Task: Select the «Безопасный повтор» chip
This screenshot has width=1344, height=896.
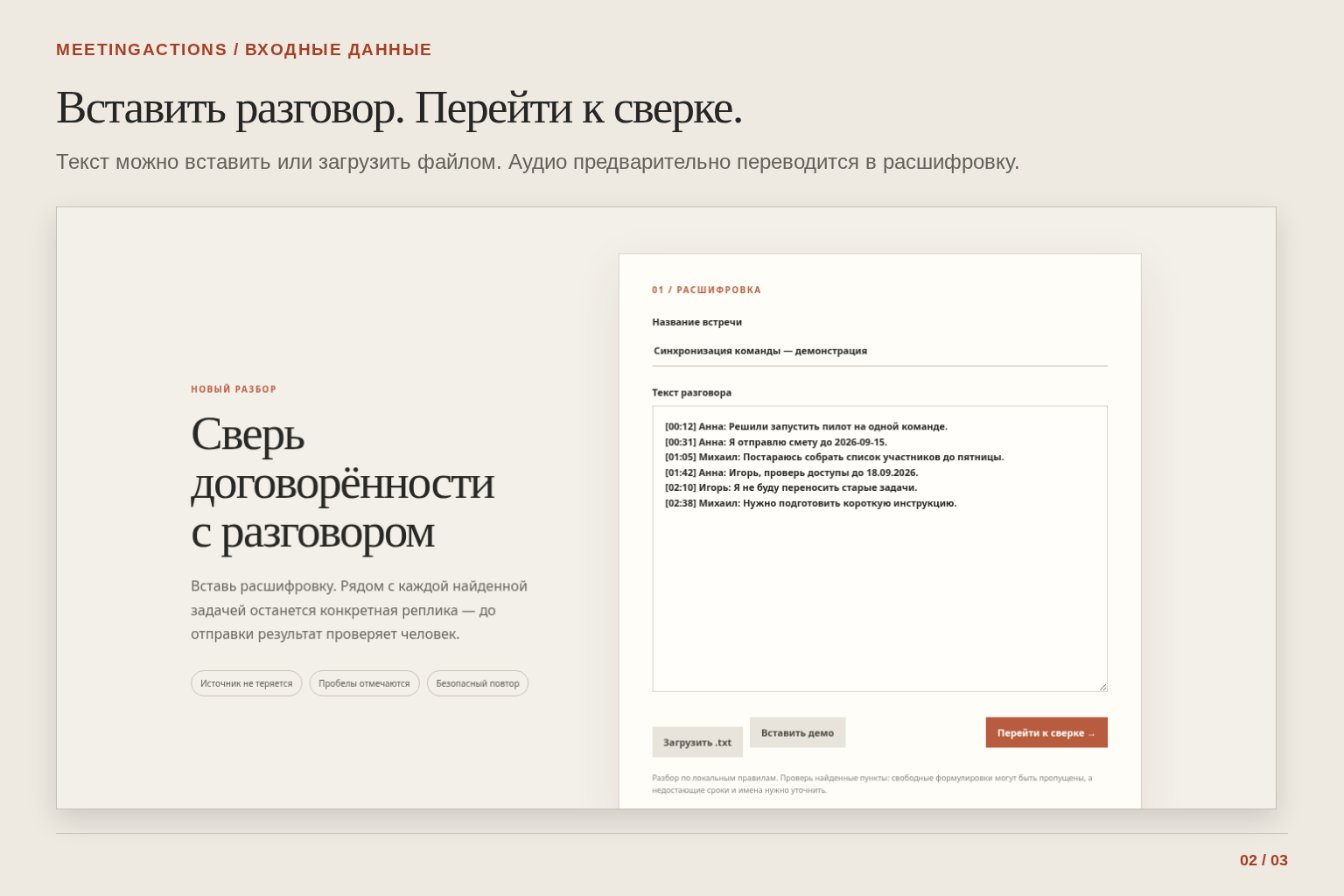Action: [478, 683]
